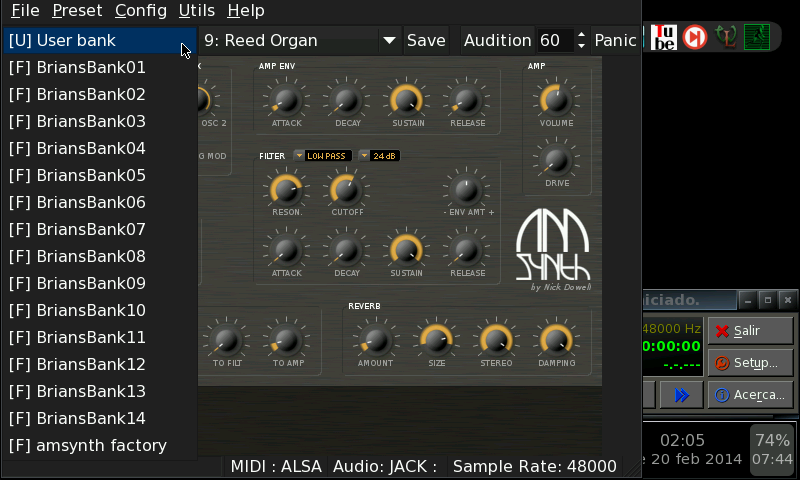
Task: Select the User bank entry
Action: point(100,40)
